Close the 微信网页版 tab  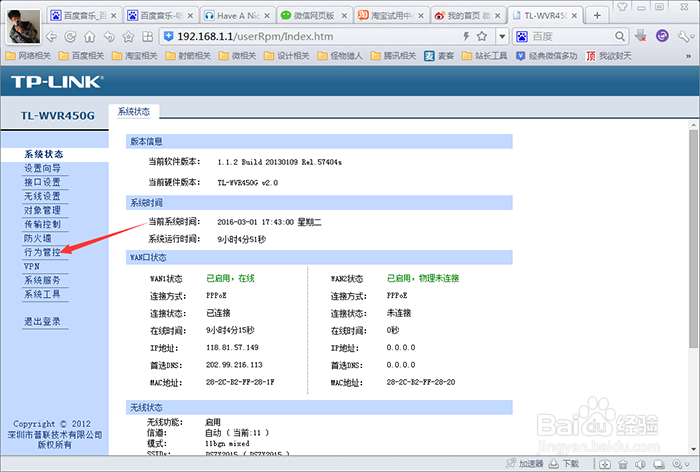344,16
